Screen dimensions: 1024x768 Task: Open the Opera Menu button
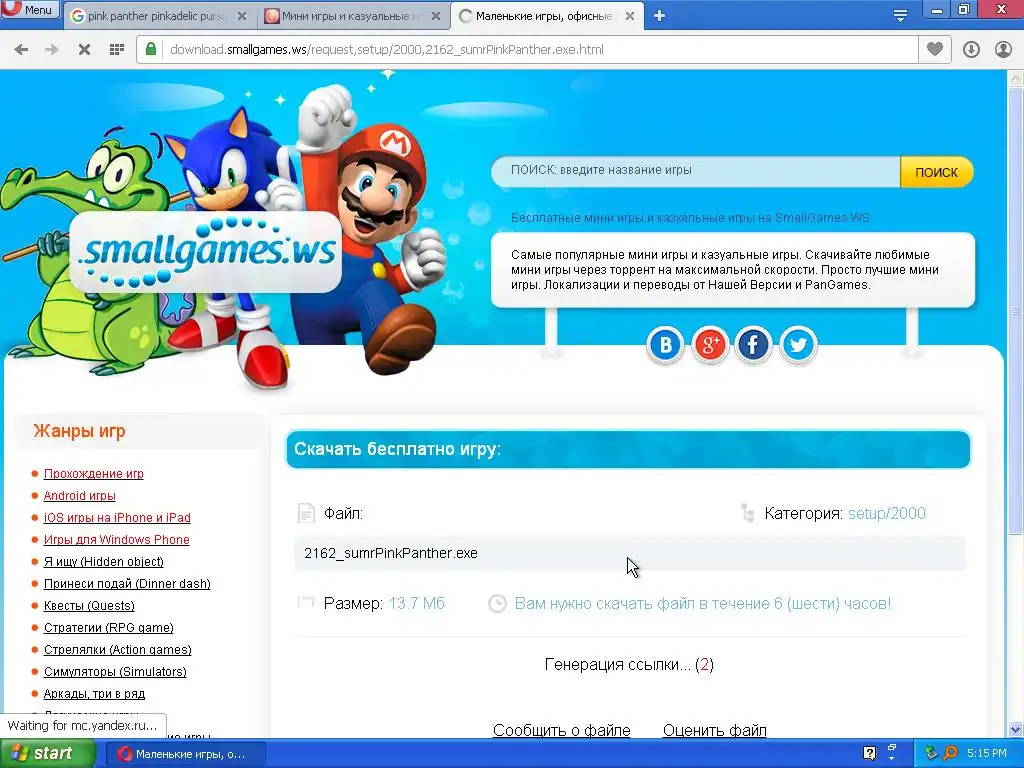point(30,10)
